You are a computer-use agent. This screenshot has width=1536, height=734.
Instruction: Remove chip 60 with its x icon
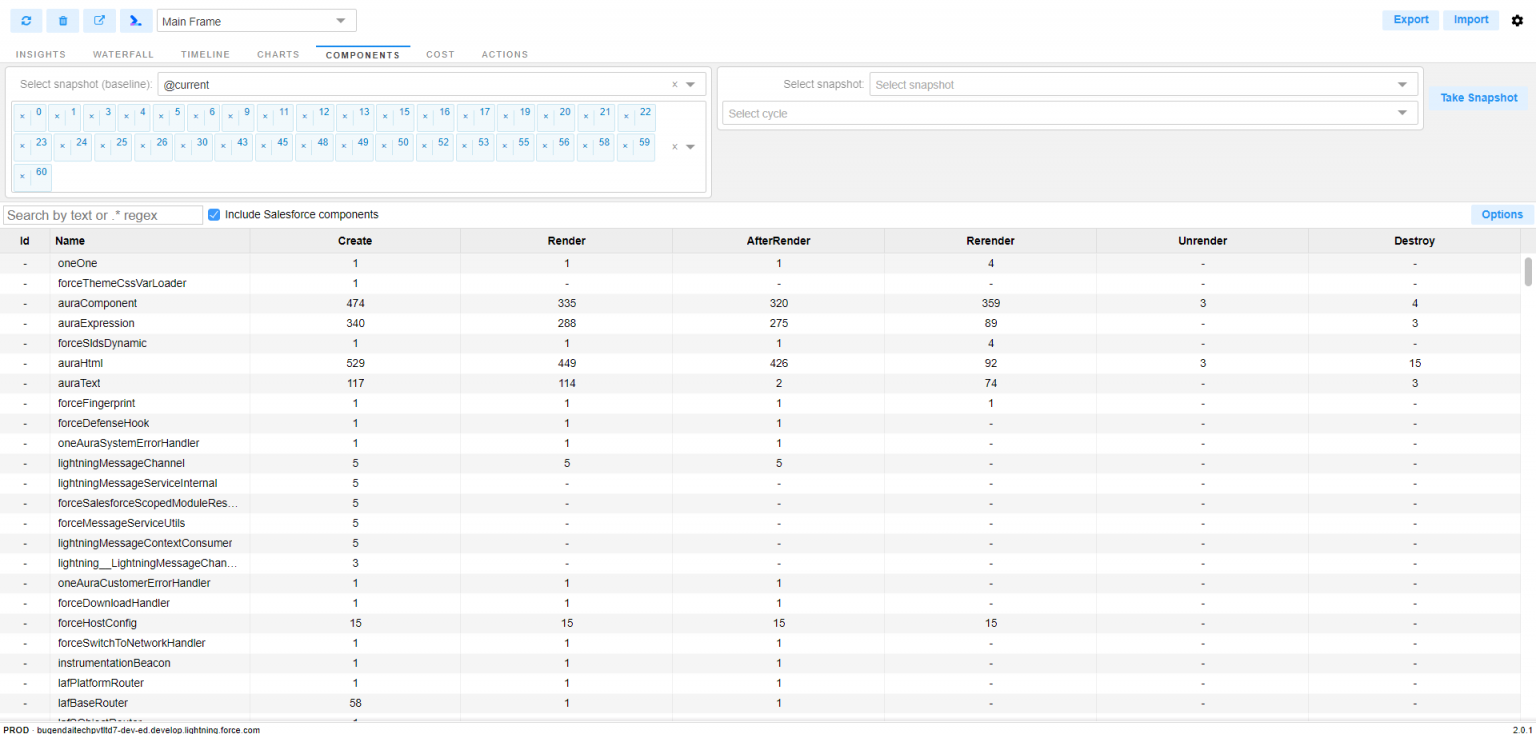pyautogui.click(x=21, y=176)
